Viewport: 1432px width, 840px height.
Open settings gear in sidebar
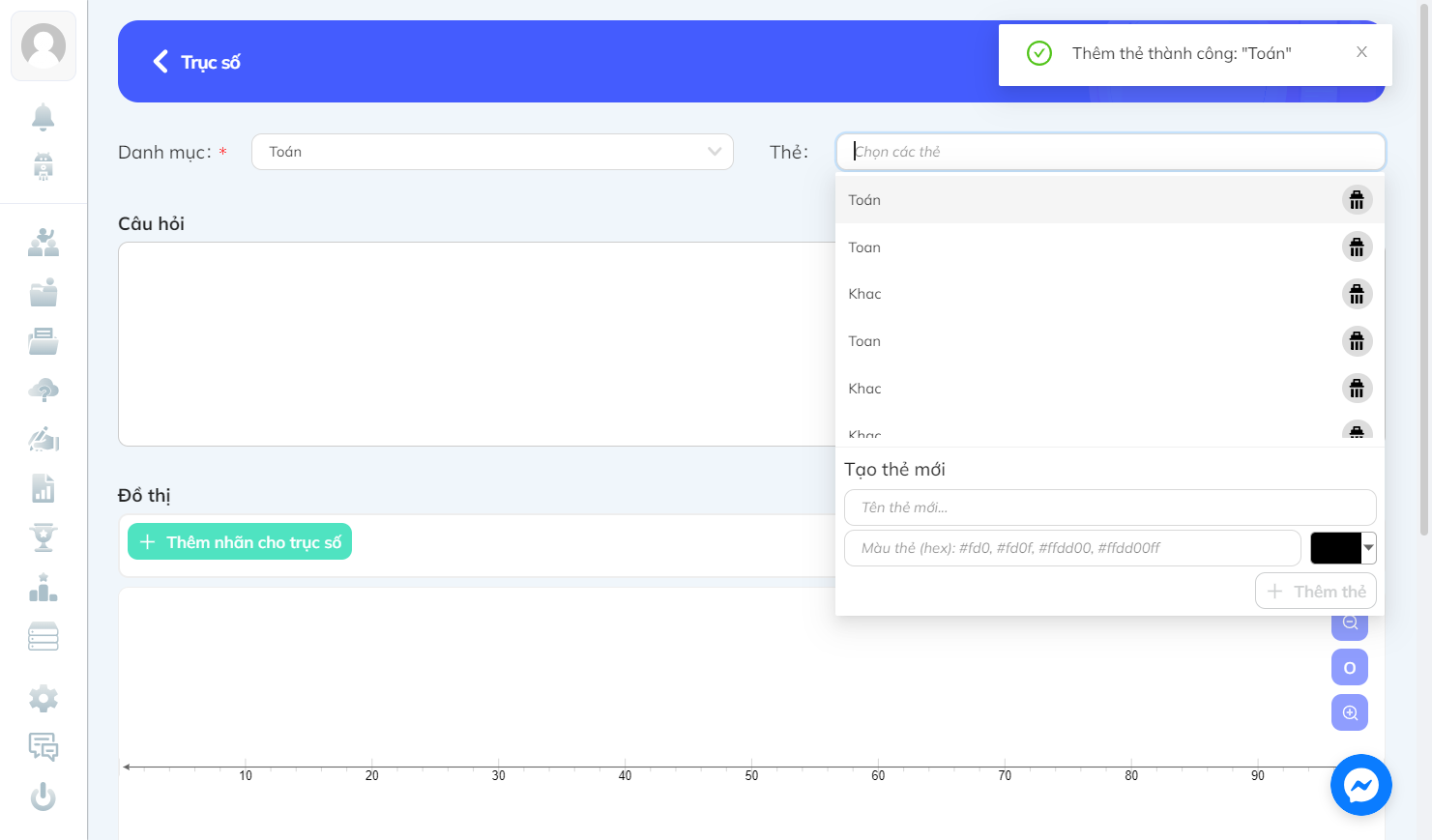(44, 698)
